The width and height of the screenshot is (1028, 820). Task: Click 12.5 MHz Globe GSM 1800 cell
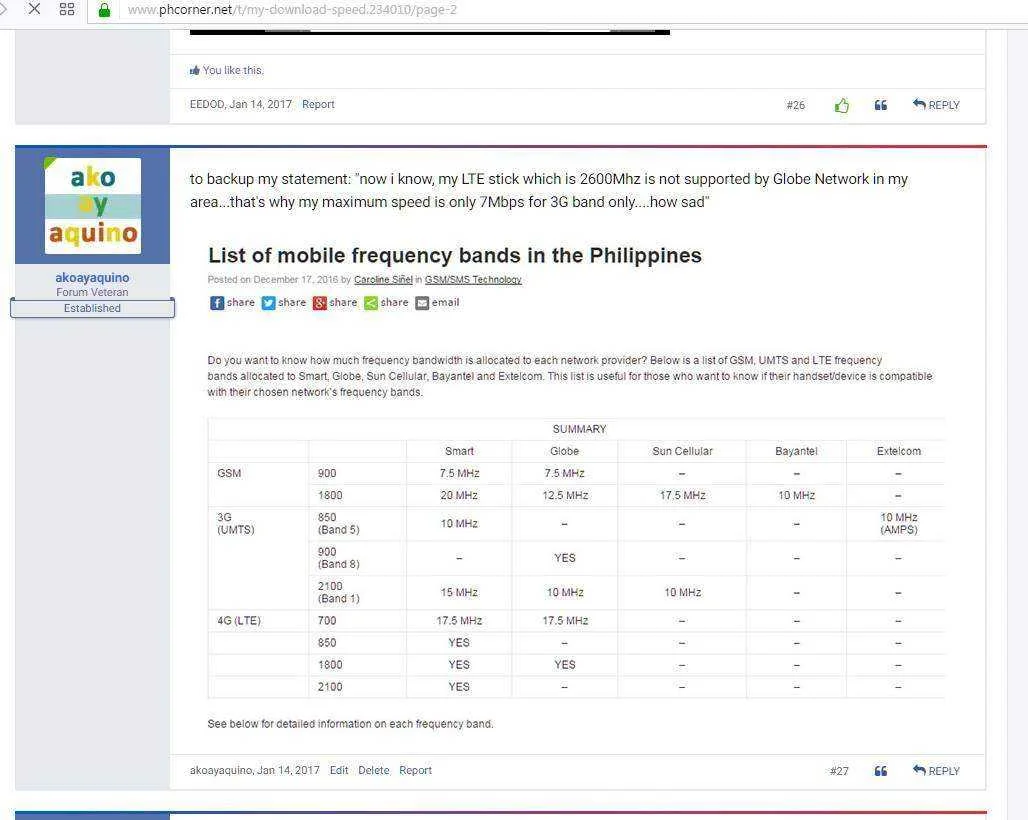565,496
